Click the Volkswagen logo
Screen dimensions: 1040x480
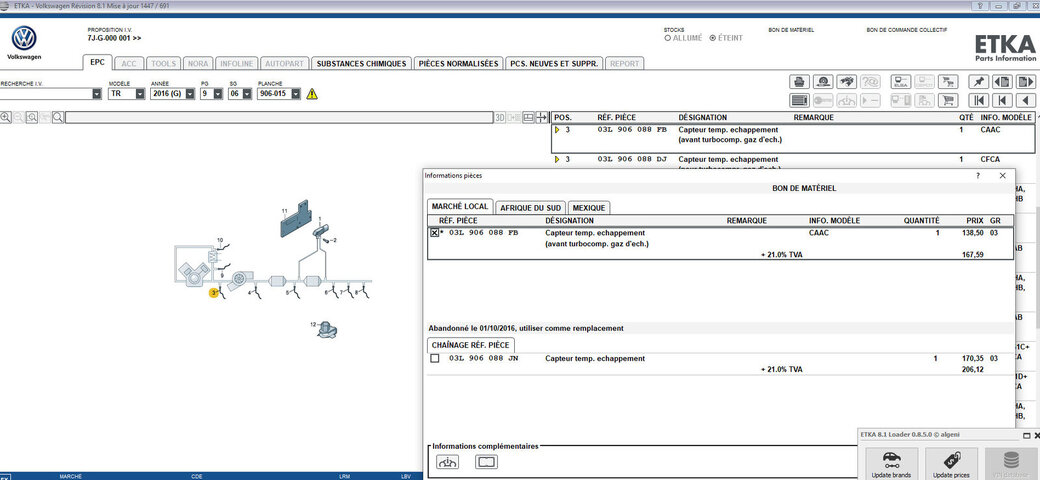coord(24,38)
